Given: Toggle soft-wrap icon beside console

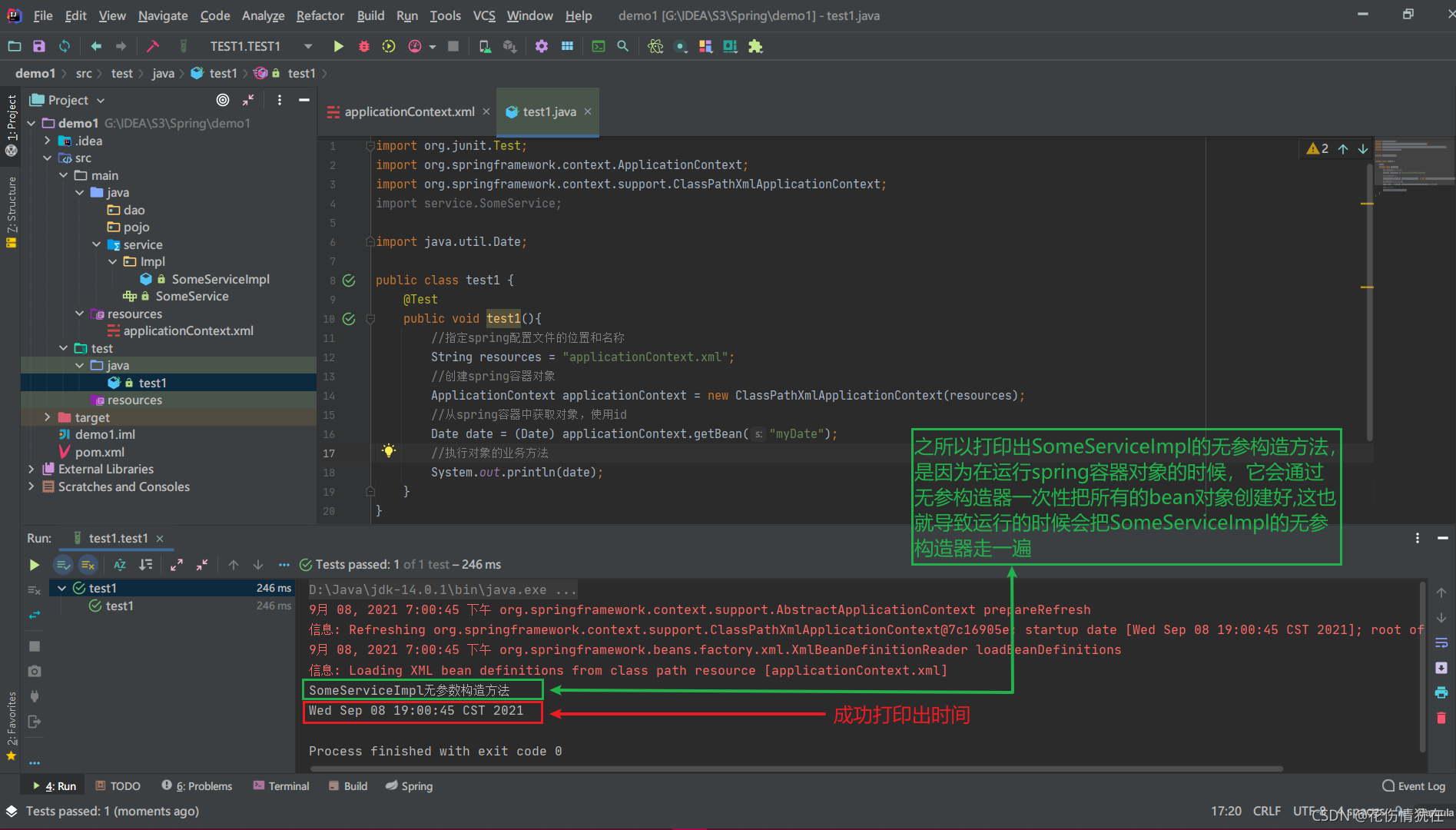Looking at the screenshot, I should pos(1441,642).
